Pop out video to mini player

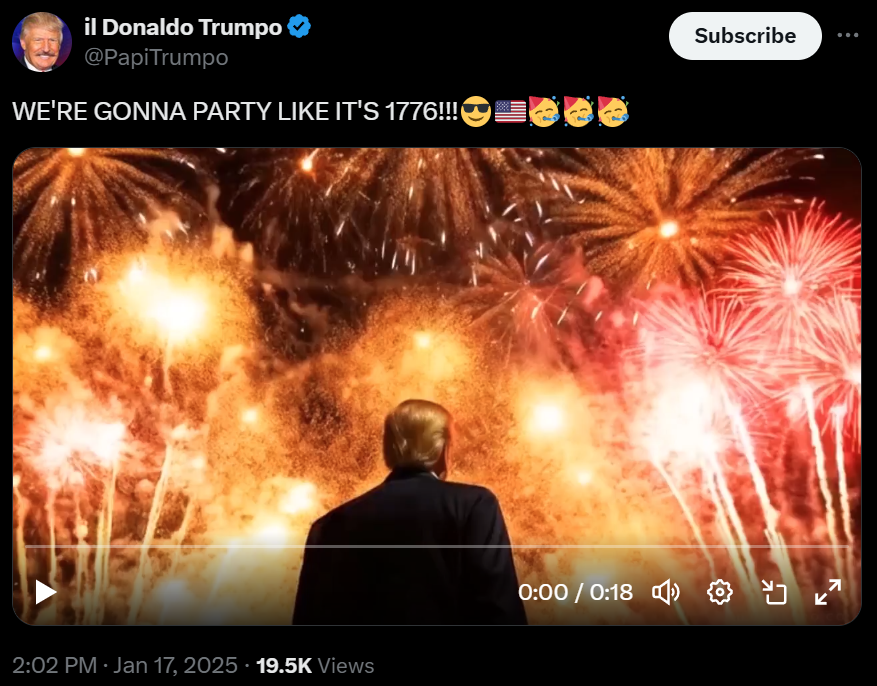tap(774, 592)
